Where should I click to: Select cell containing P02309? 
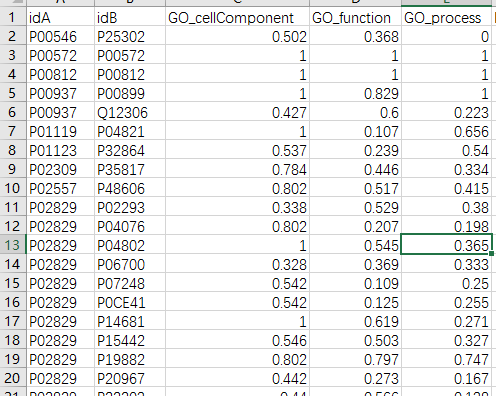coord(61,169)
